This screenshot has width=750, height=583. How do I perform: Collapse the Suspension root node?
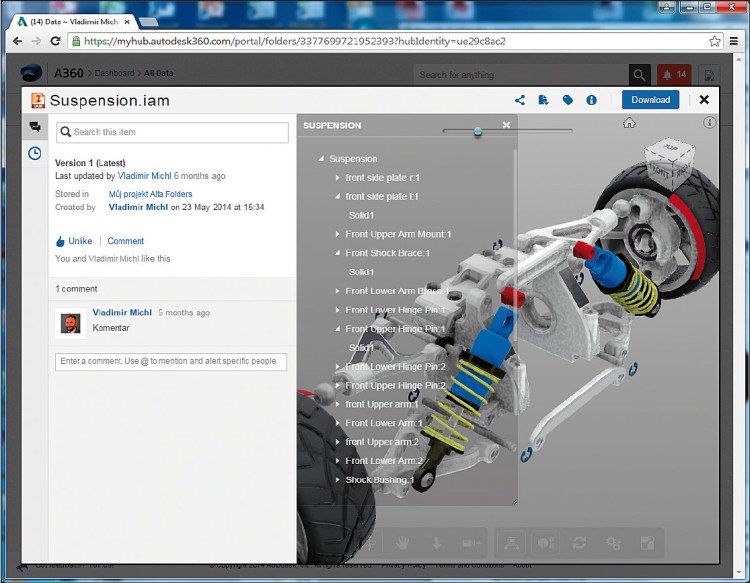[321, 159]
